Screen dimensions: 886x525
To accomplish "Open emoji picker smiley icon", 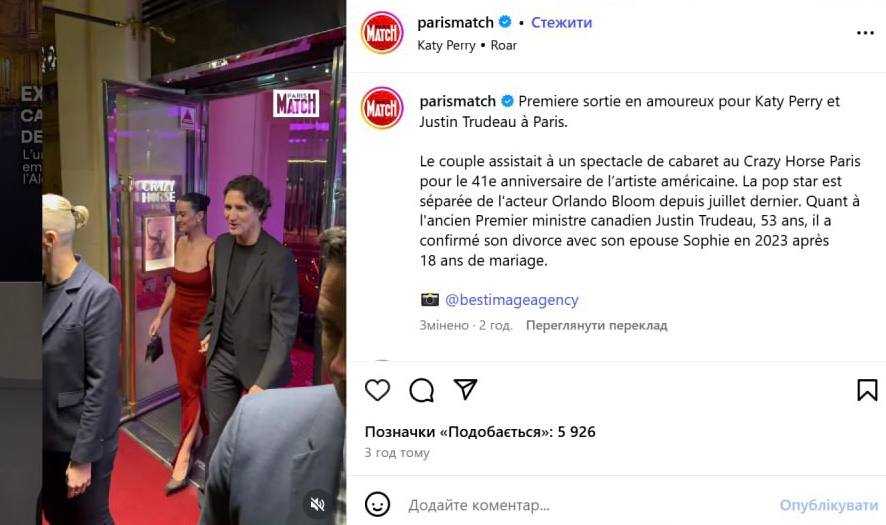I will [x=377, y=504].
